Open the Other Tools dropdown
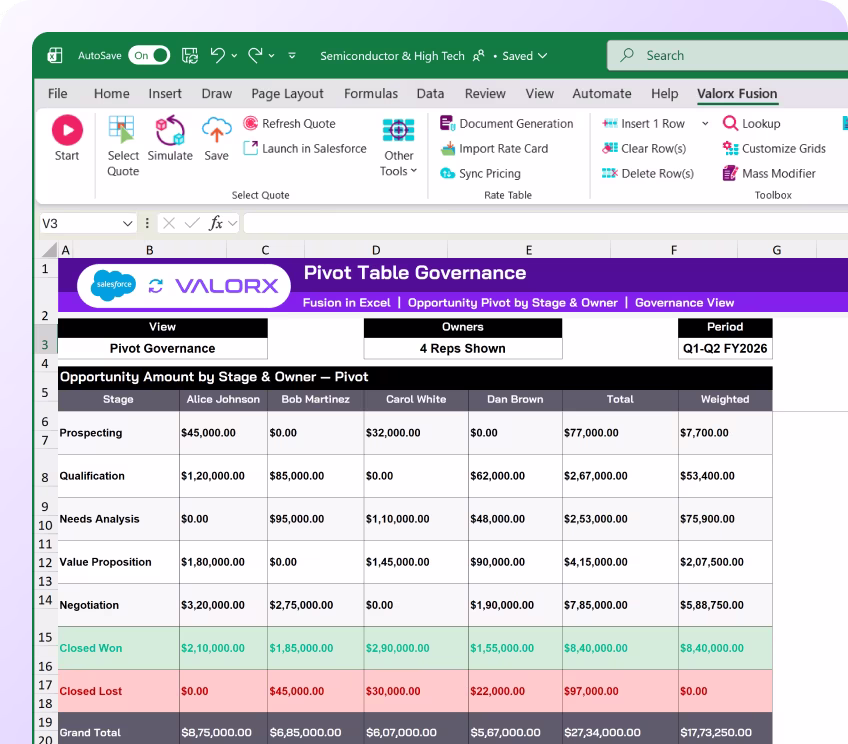The width and height of the screenshot is (848, 744). (x=399, y=146)
